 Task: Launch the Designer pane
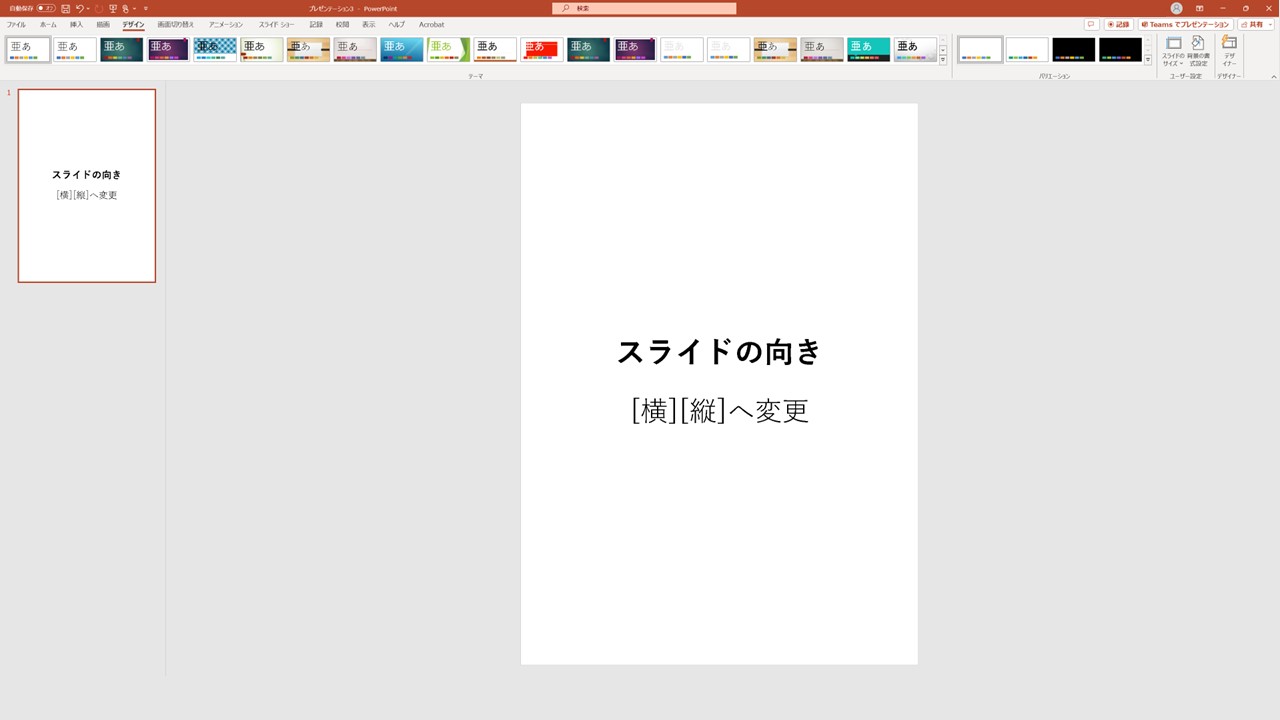[x=1228, y=50]
